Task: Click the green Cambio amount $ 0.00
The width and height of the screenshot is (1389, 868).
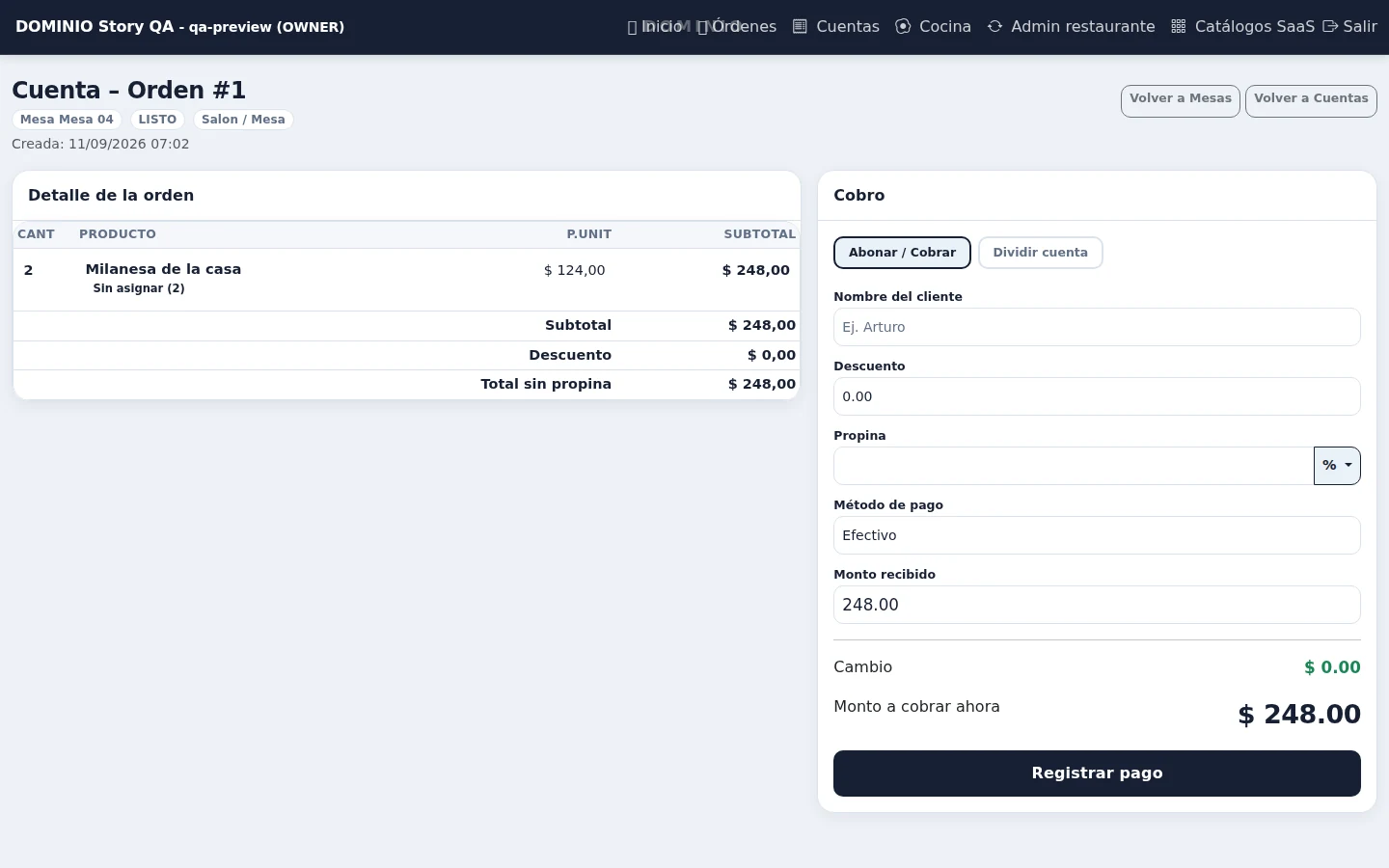Action: point(1332,667)
